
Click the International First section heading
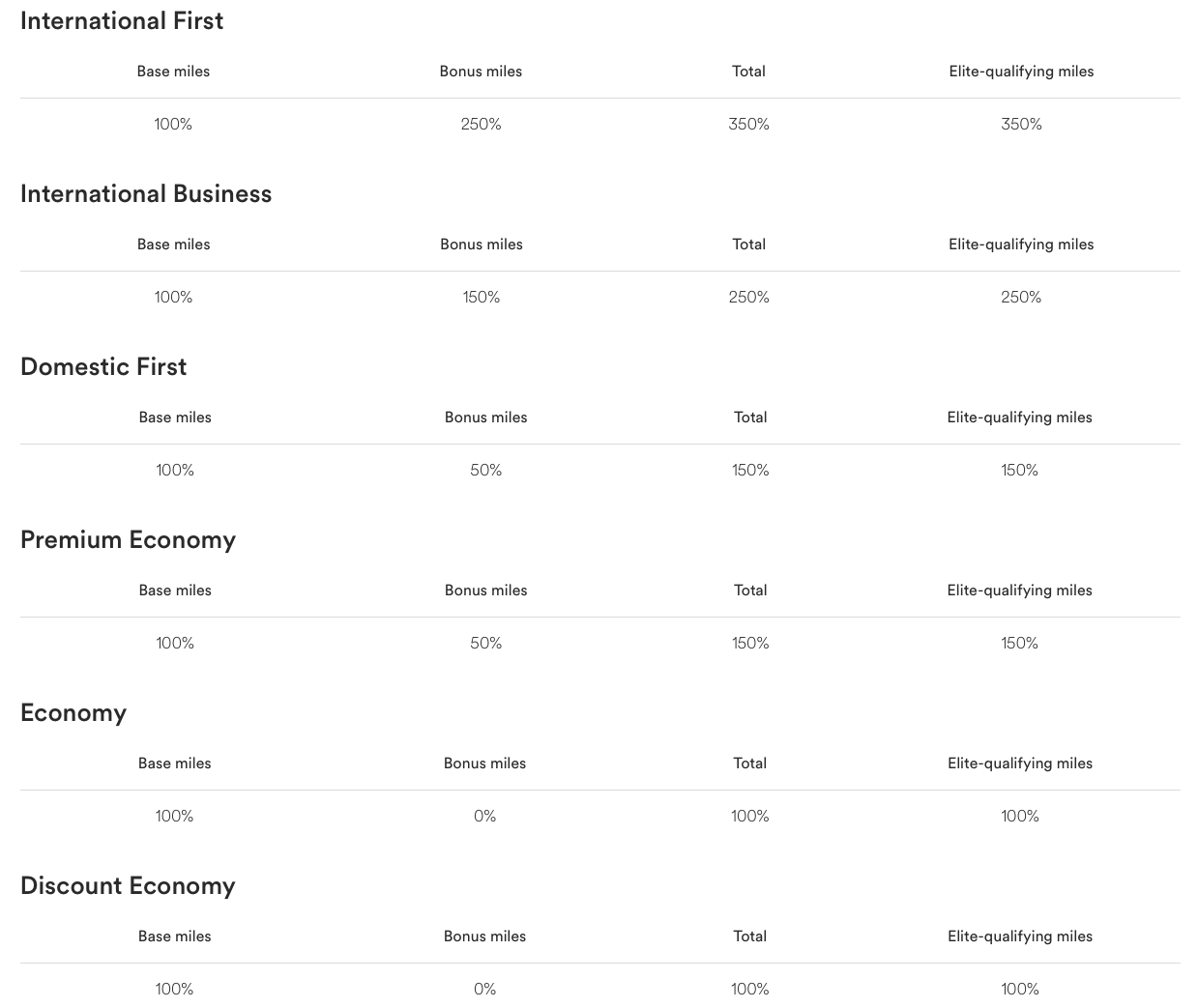coord(122,21)
